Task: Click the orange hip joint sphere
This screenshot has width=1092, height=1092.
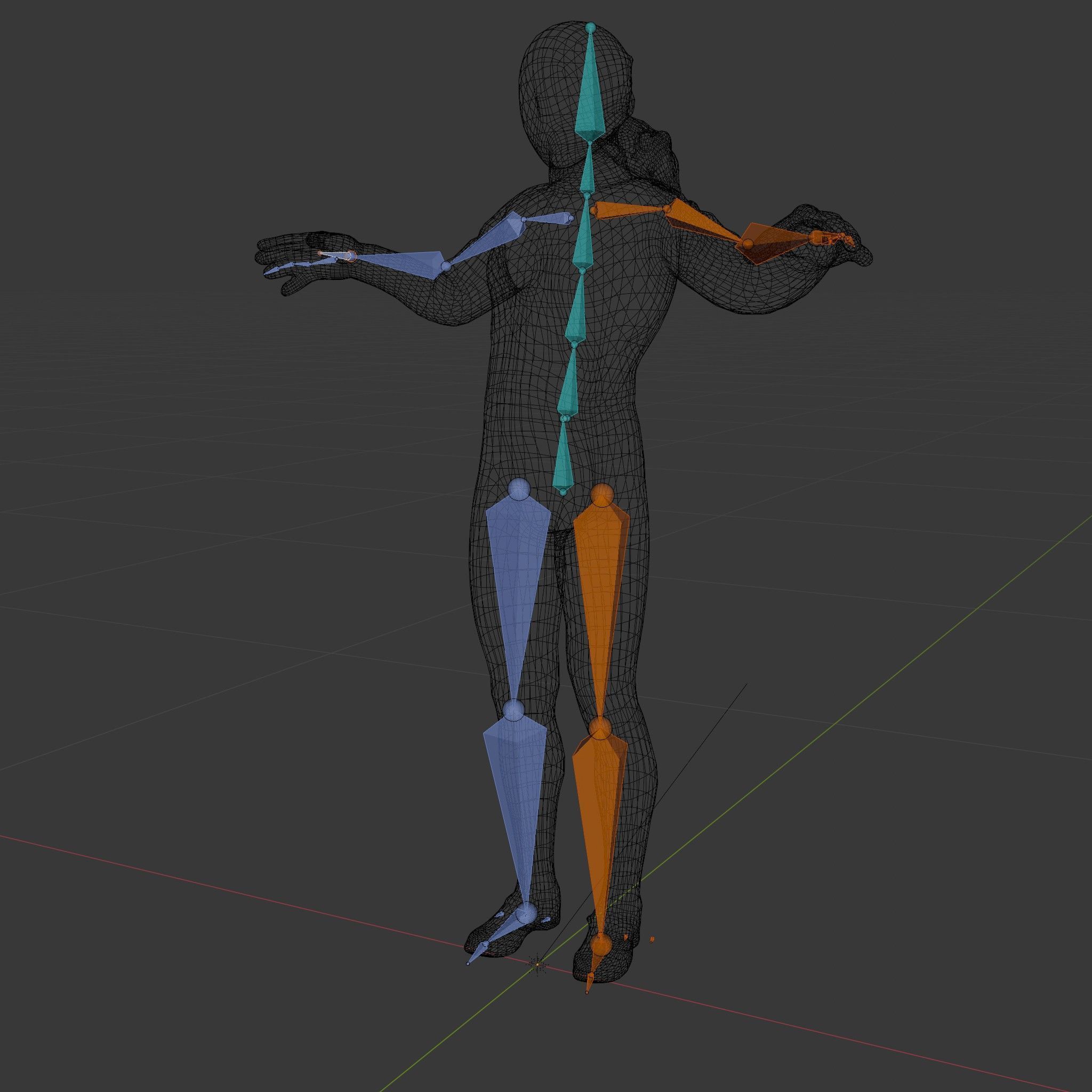Action: (602, 495)
